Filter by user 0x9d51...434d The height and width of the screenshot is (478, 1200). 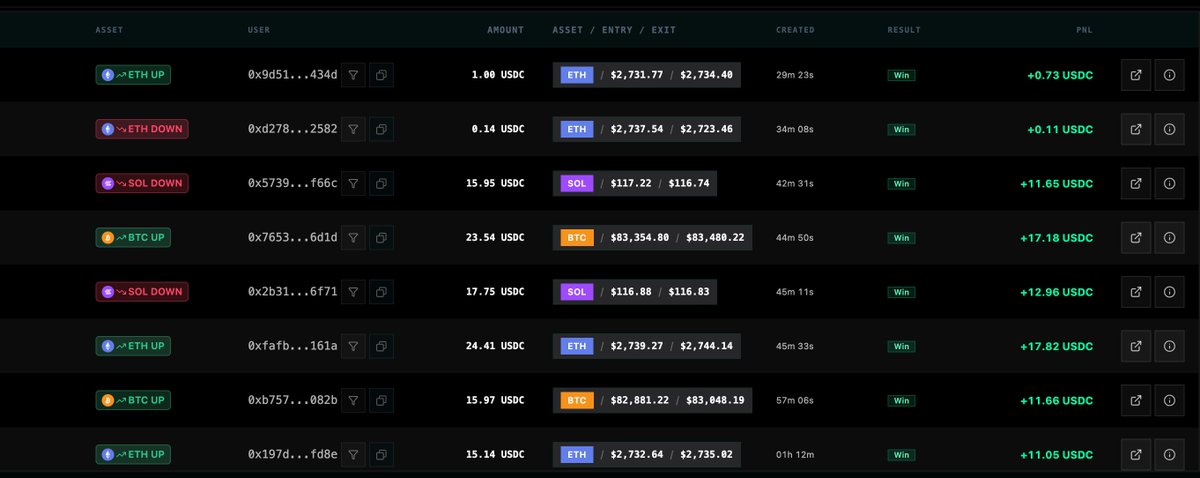coord(353,75)
